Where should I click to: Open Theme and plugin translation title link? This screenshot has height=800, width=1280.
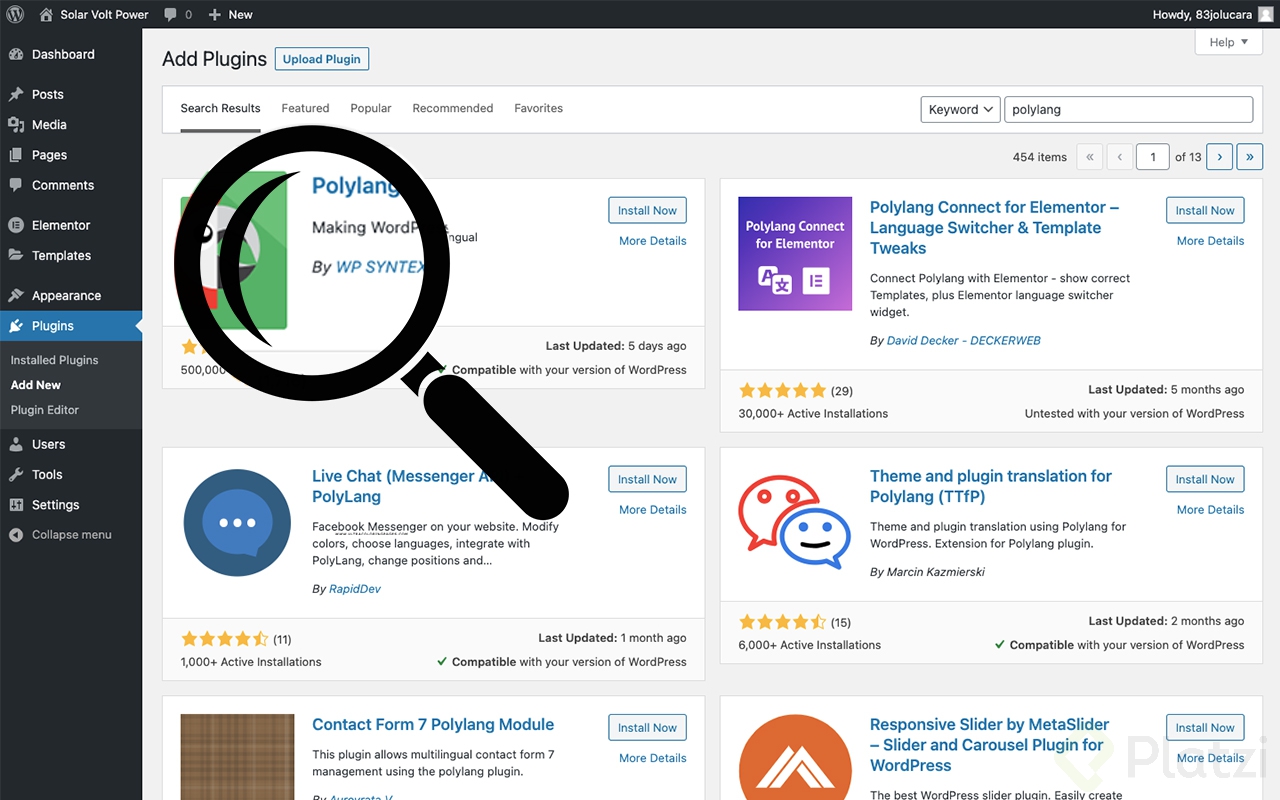tap(990, 486)
